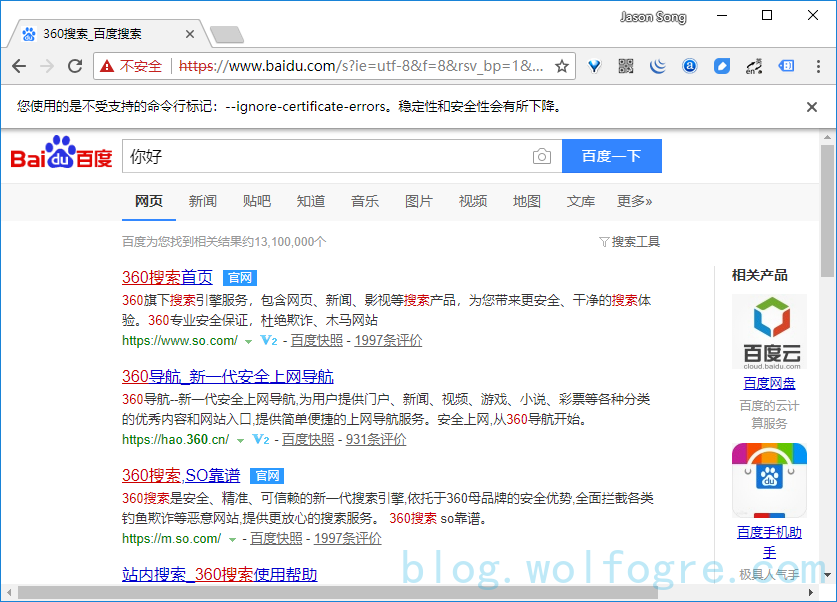Dismiss the certificate-errors warning bar
The height and width of the screenshot is (602, 837).
(x=812, y=107)
